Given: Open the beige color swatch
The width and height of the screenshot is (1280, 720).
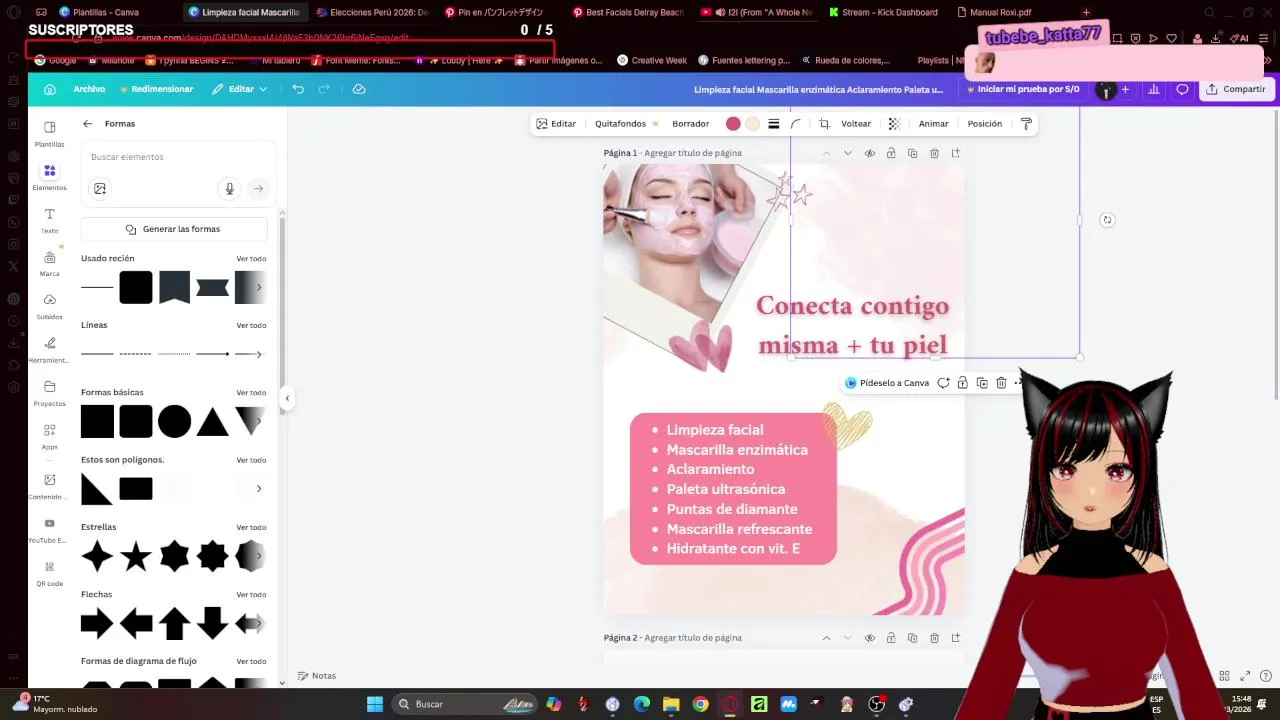Looking at the screenshot, I should coord(753,124).
